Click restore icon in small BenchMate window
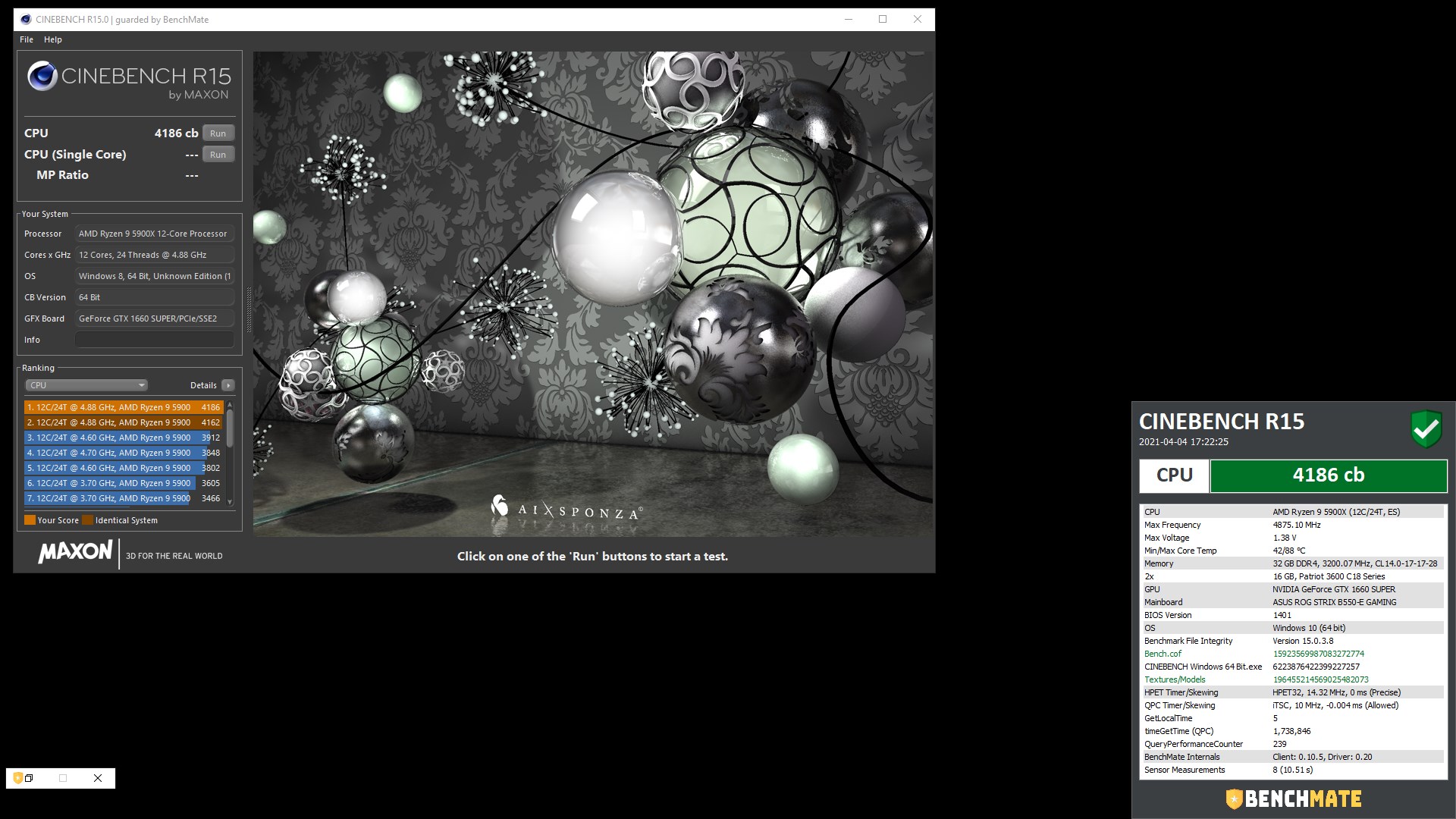 coord(30,778)
